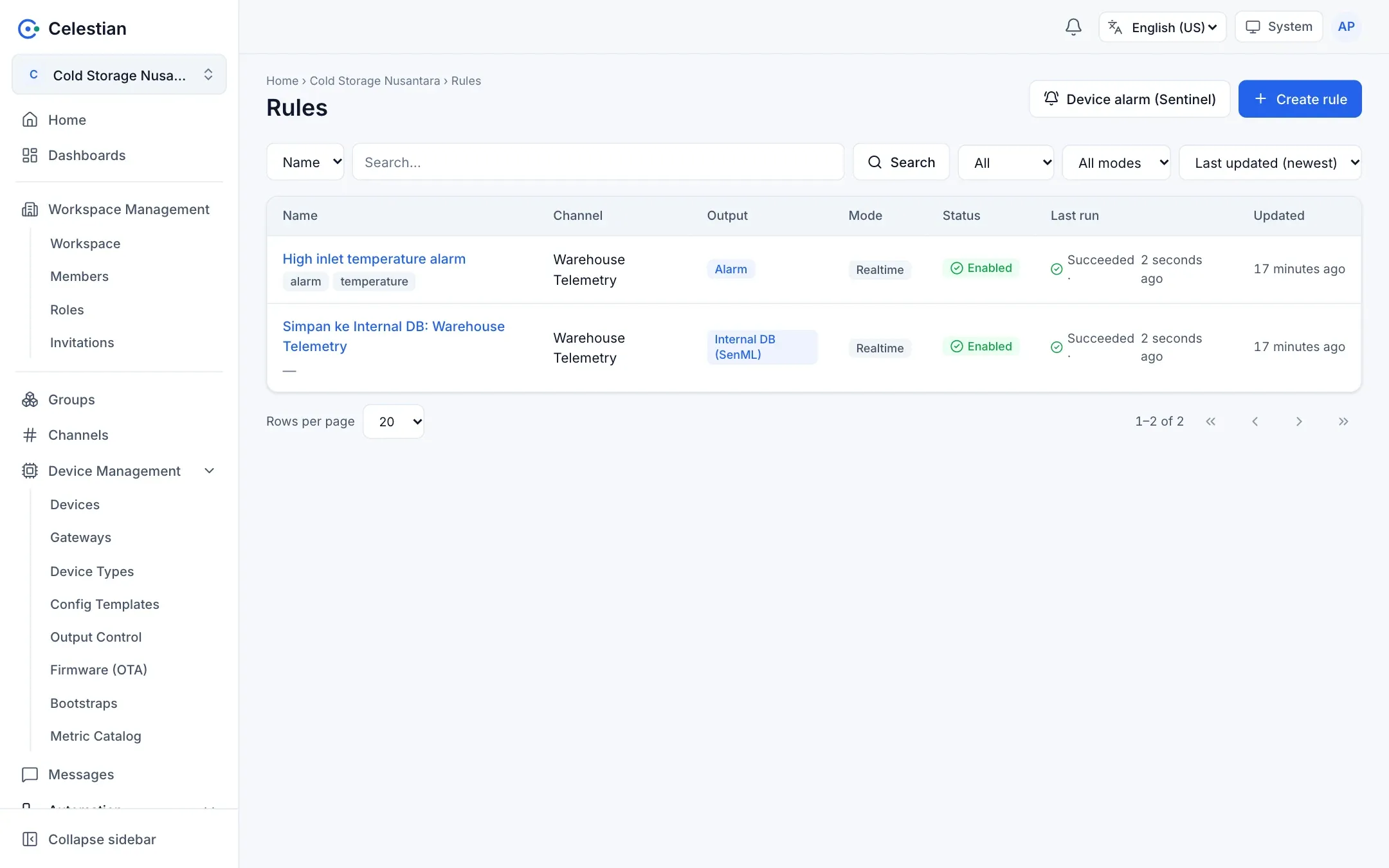This screenshot has height=868, width=1389.
Task: Click the Search button
Action: [901, 162]
